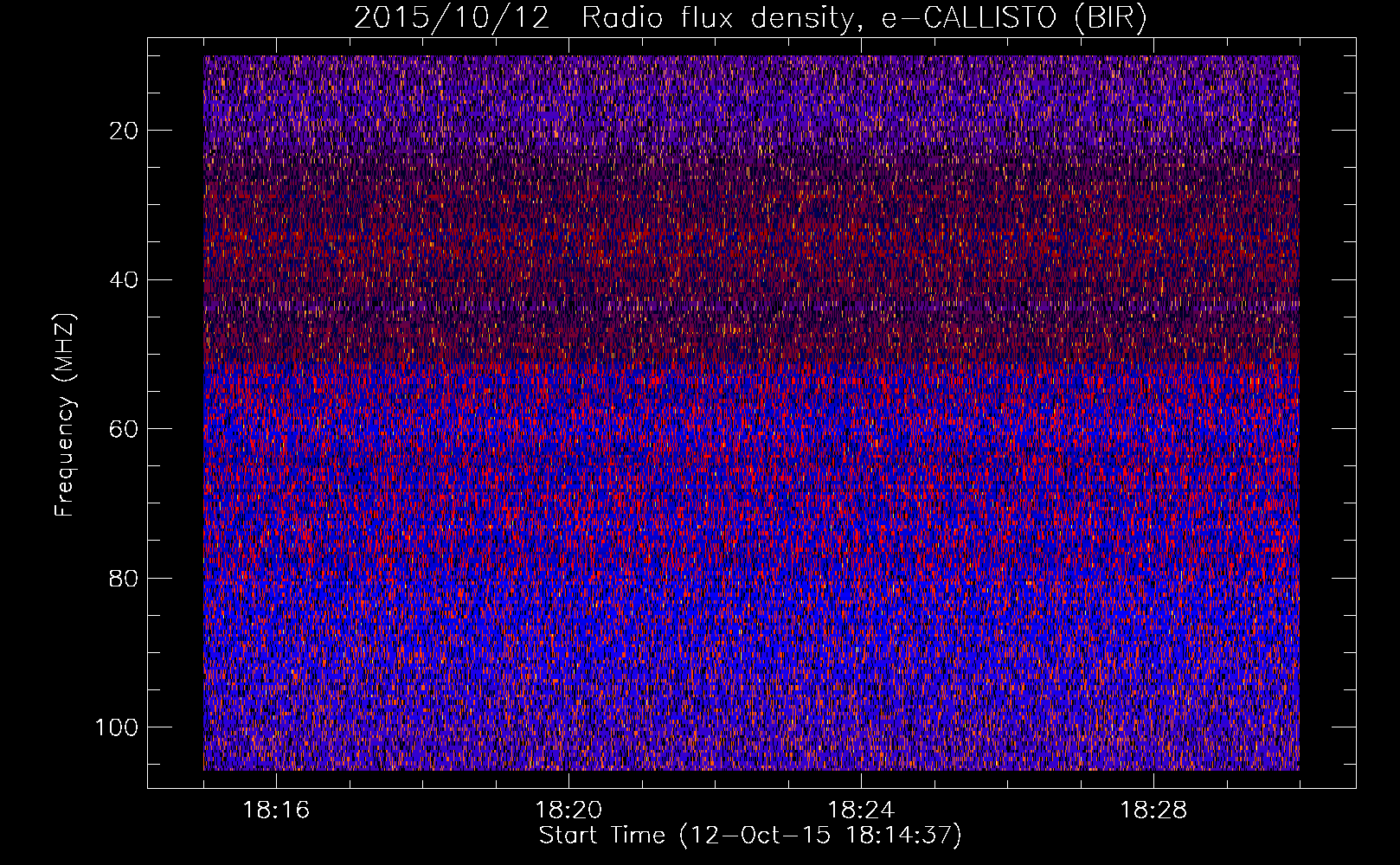Click the '60' frequency tick label
This screenshot has width=1400, height=865.
(124, 429)
